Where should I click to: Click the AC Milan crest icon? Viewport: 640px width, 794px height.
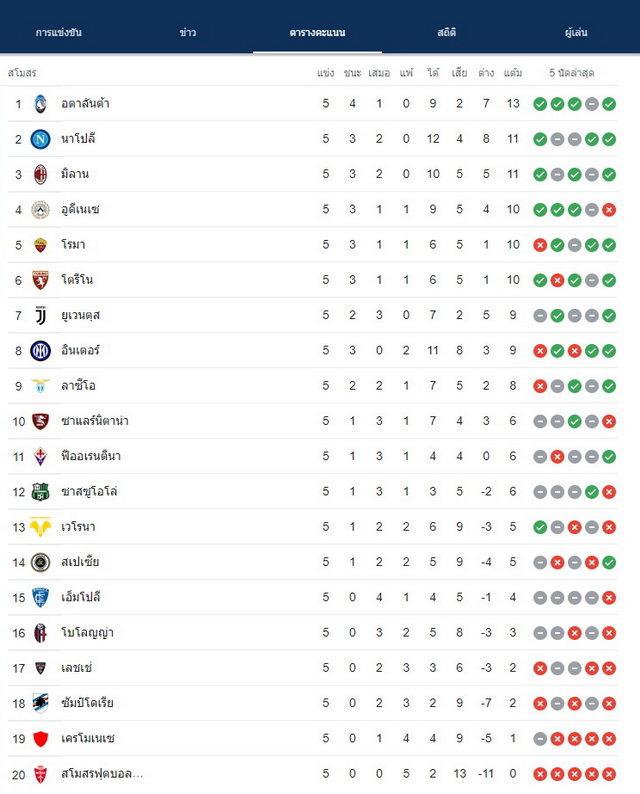tap(41, 174)
